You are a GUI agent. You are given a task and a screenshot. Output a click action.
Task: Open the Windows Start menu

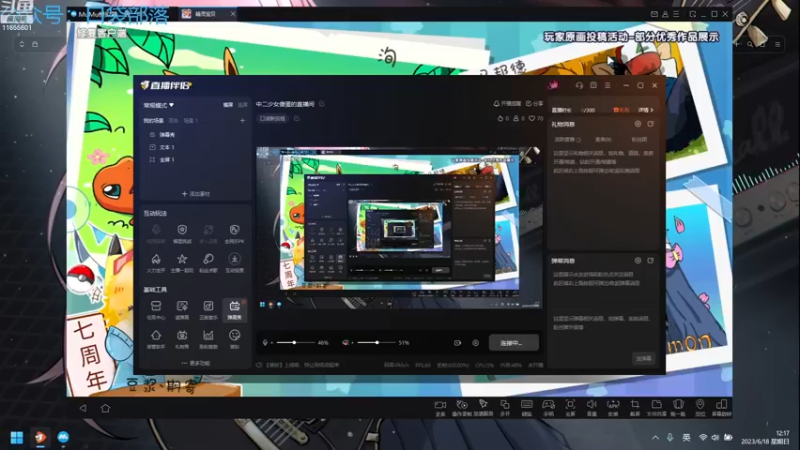click(16, 437)
